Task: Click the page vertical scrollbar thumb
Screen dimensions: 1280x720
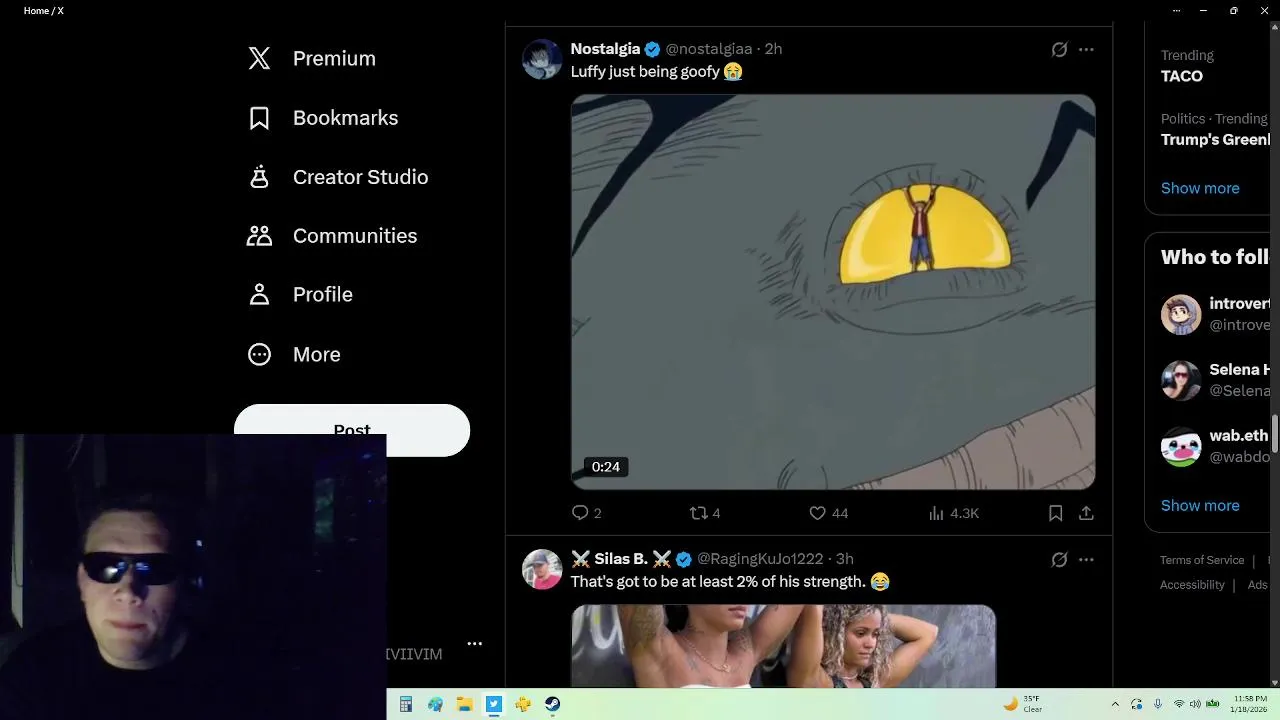Action: 1275,435
